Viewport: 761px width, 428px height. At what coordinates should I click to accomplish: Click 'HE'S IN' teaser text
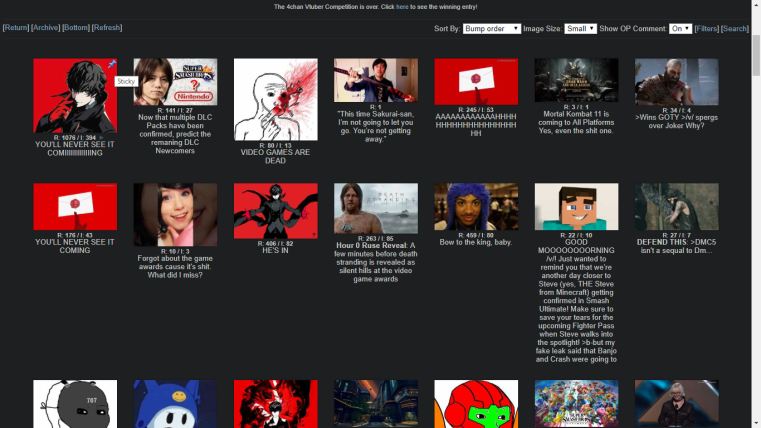pyautogui.click(x=275, y=250)
